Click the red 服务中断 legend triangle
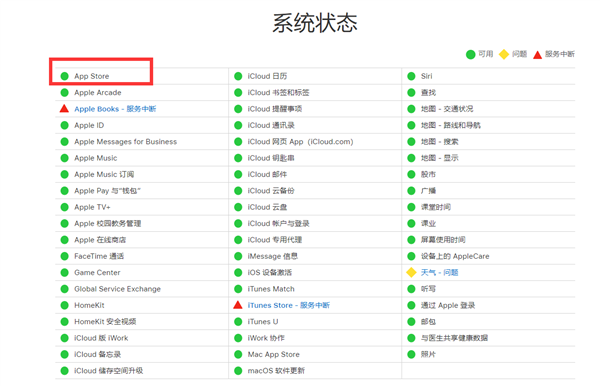The image size is (600, 386). 538,55
